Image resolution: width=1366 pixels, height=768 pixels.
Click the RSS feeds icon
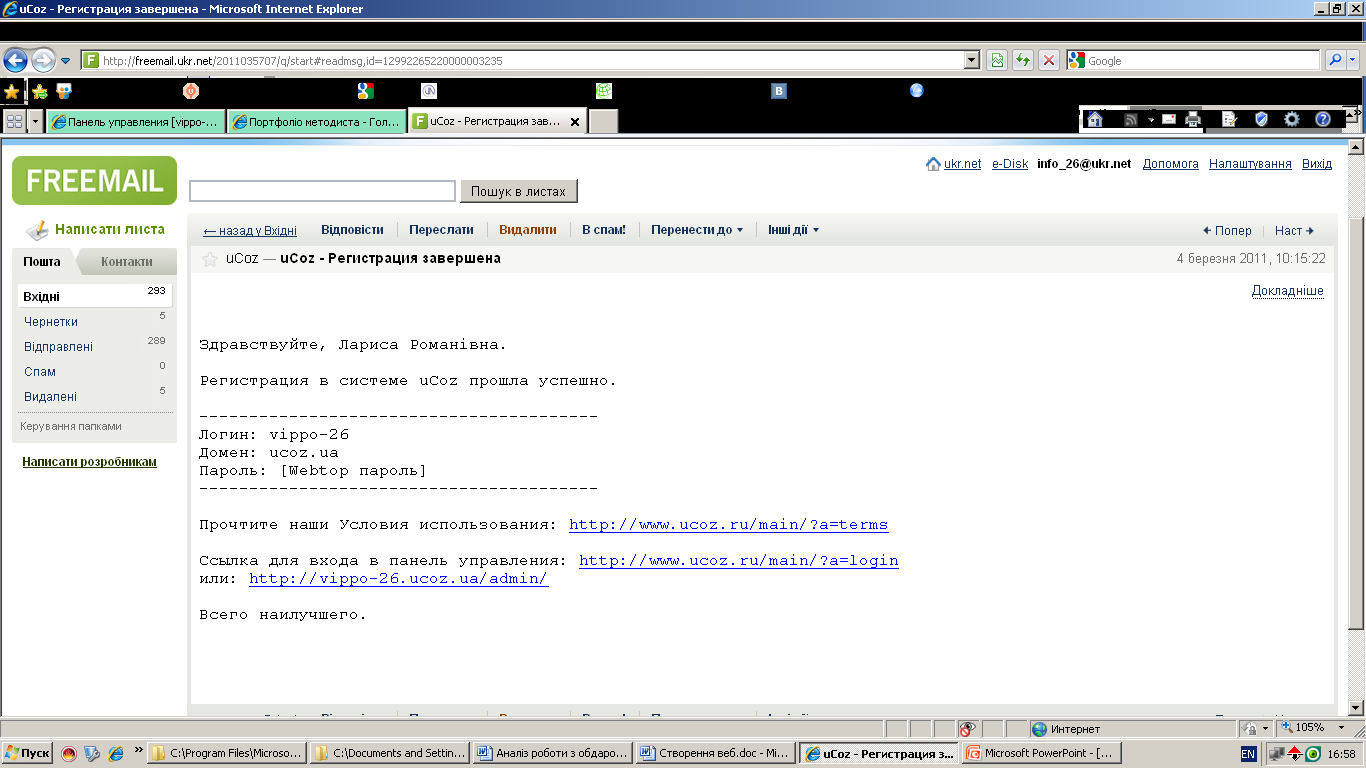pos(1131,119)
